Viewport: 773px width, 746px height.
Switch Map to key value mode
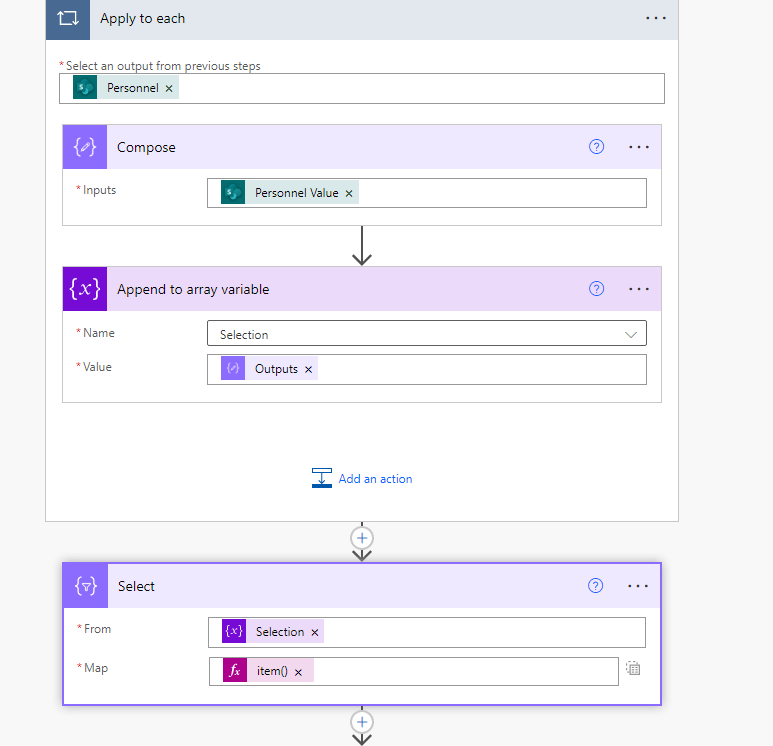(x=633, y=669)
